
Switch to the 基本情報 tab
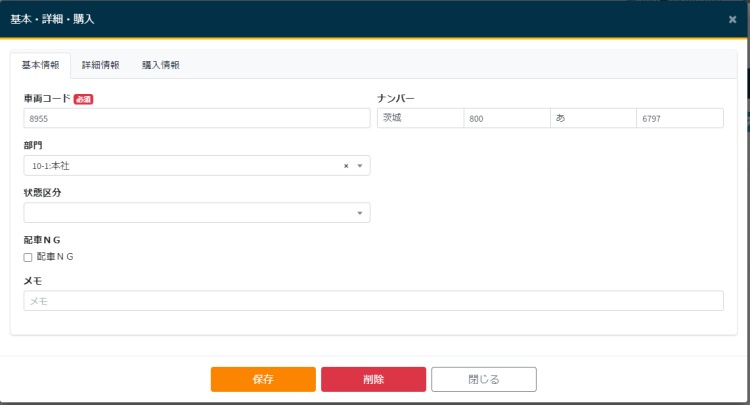click(x=40, y=65)
